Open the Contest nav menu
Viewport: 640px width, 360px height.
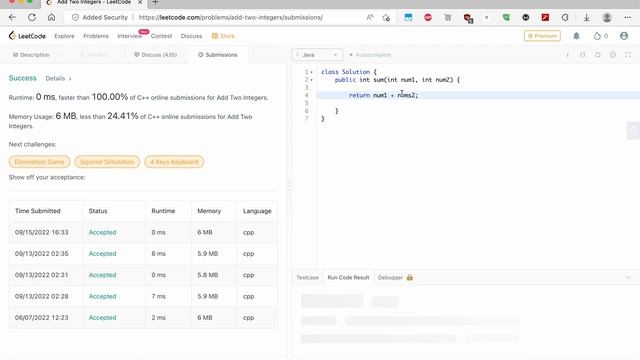pos(161,36)
